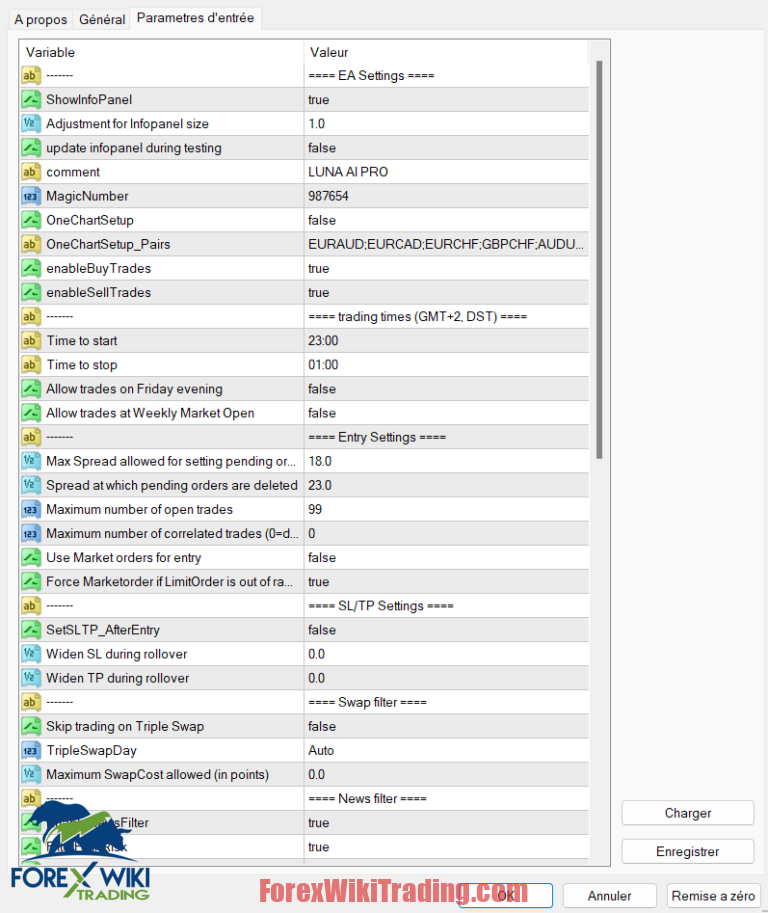Select the TripleSwapDay value Auto
The image size is (768, 913).
(x=447, y=751)
